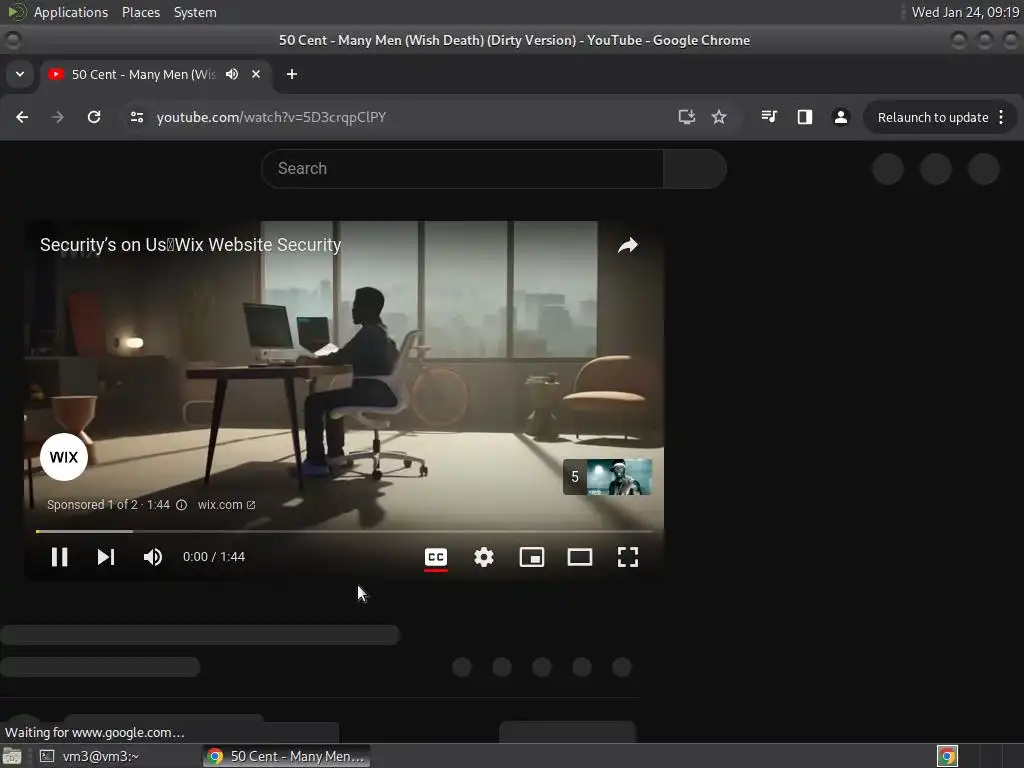This screenshot has height=768, width=1024.
Task: Select Chrome 50 Cent taskbar entry
Action: [286, 756]
